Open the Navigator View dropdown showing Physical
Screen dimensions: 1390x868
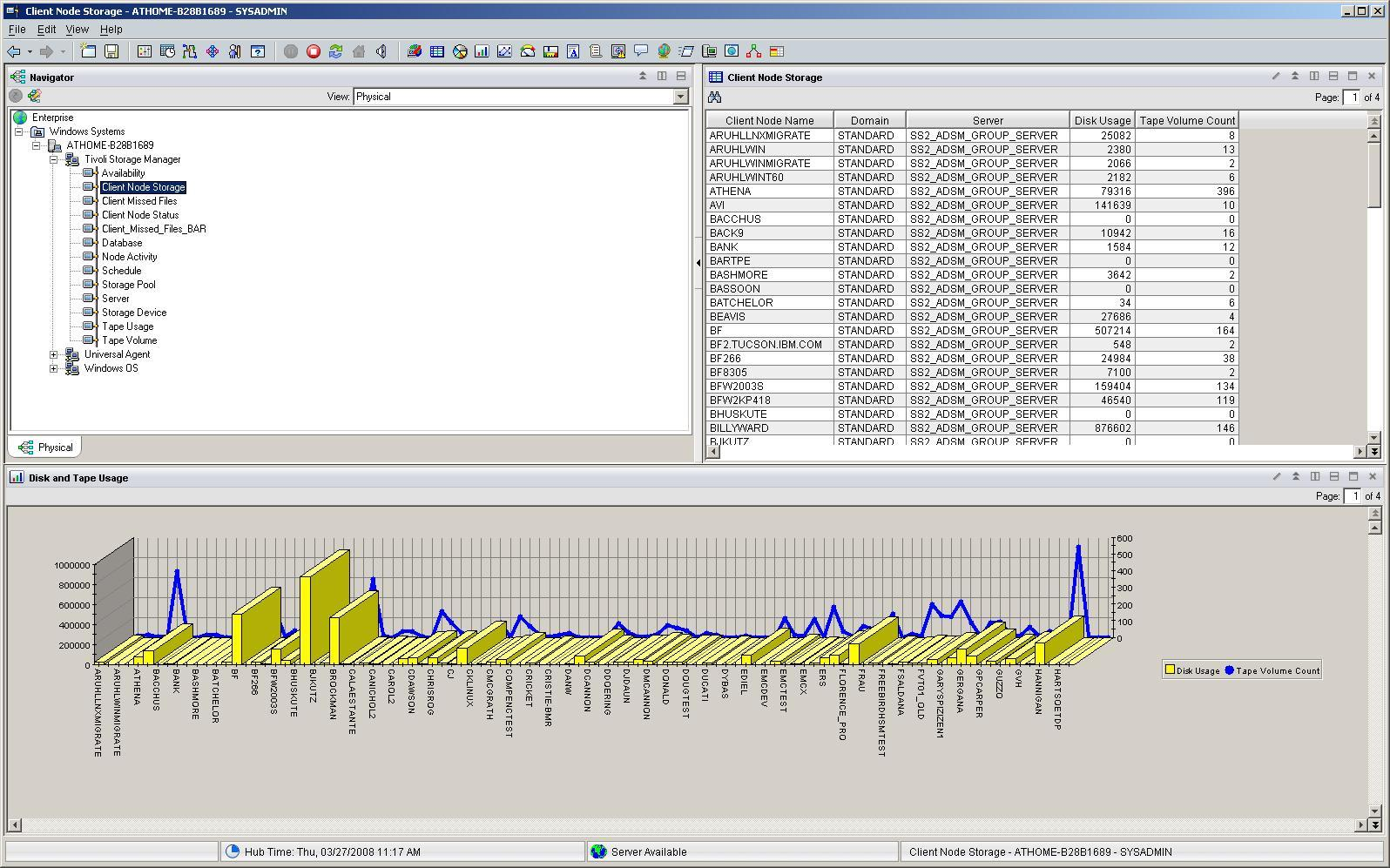[x=681, y=97]
